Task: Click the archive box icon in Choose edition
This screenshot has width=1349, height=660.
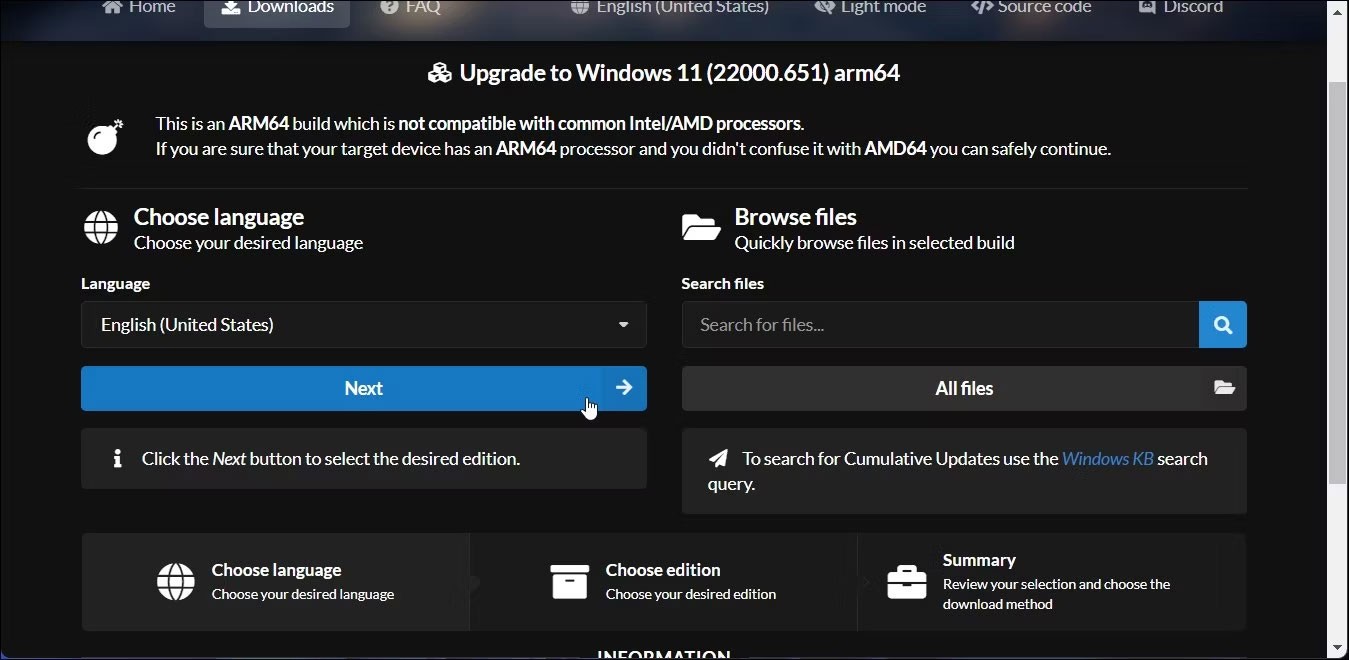Action: click(x=569, y=582)
